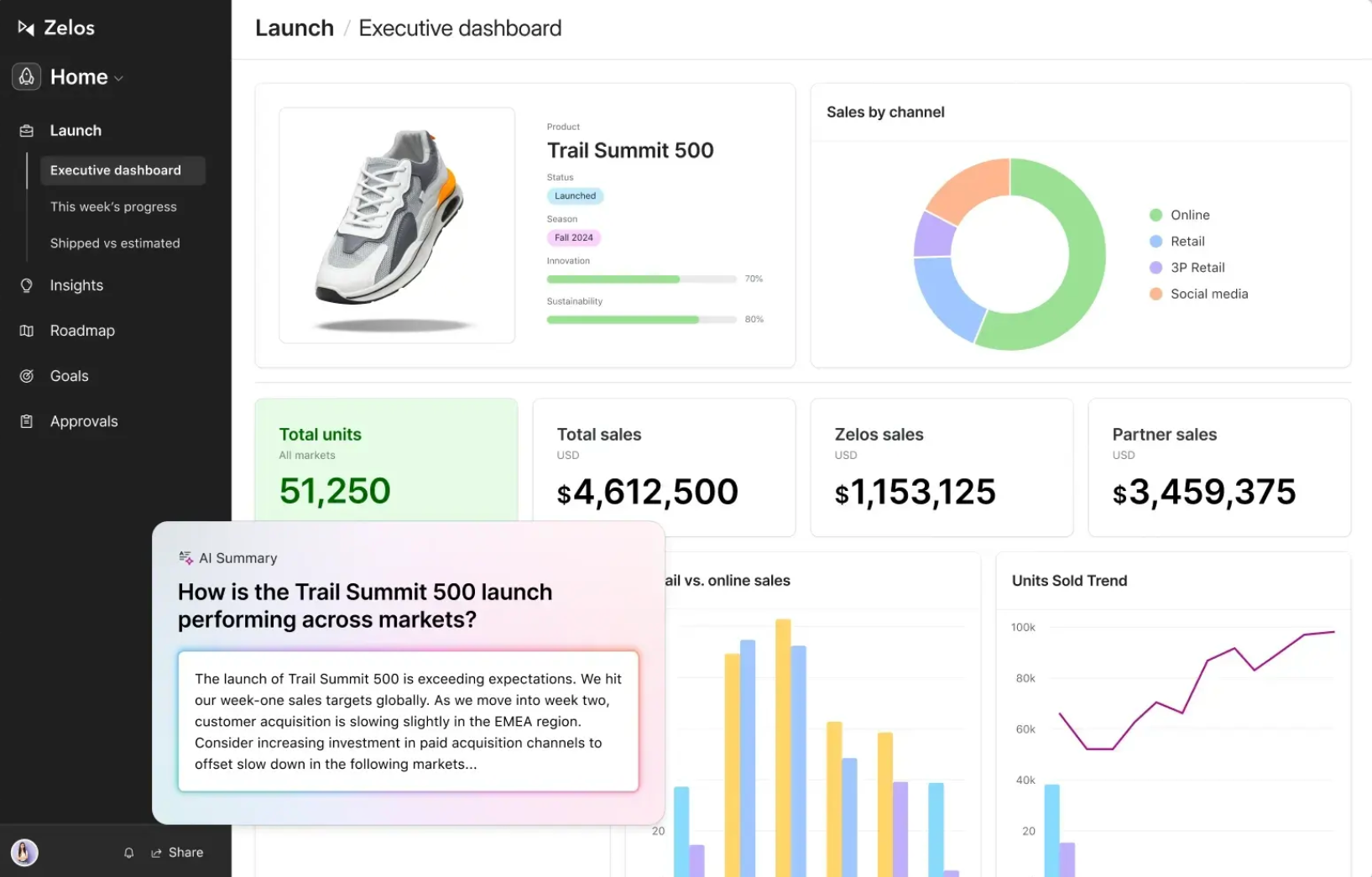Click the Zelos logo icon
Image resolution: width=1372 pixels, height=877 pixels.
(25, 27)
